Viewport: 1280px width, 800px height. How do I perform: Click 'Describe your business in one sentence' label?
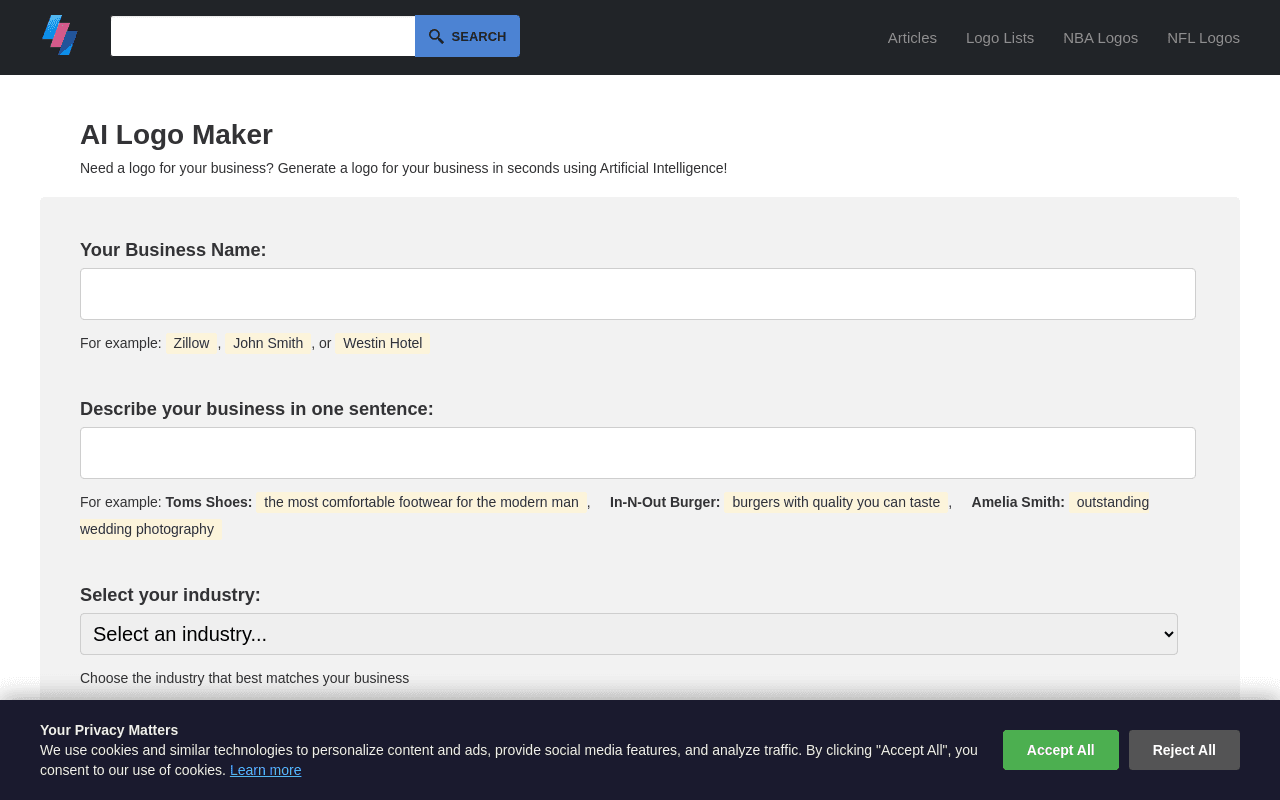257,409
